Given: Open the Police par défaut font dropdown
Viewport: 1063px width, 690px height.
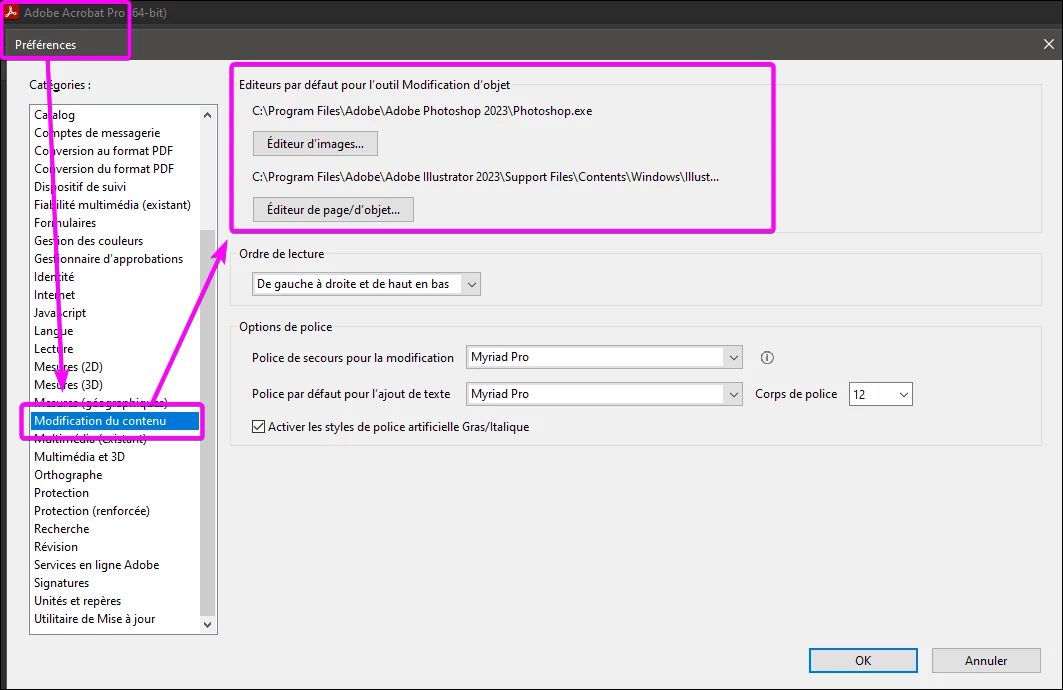Looking at the screenshot, I should [604, 394].
